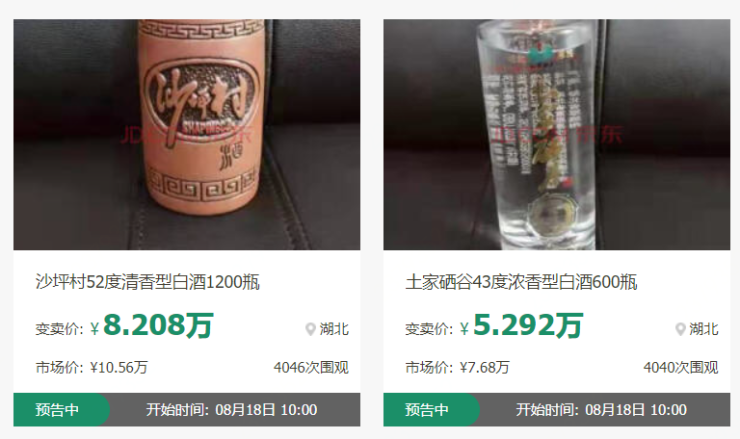Open the 沙坪村 bottle product image
The height and width of the screenshot is (439, 740).
[x=186, y=135]
